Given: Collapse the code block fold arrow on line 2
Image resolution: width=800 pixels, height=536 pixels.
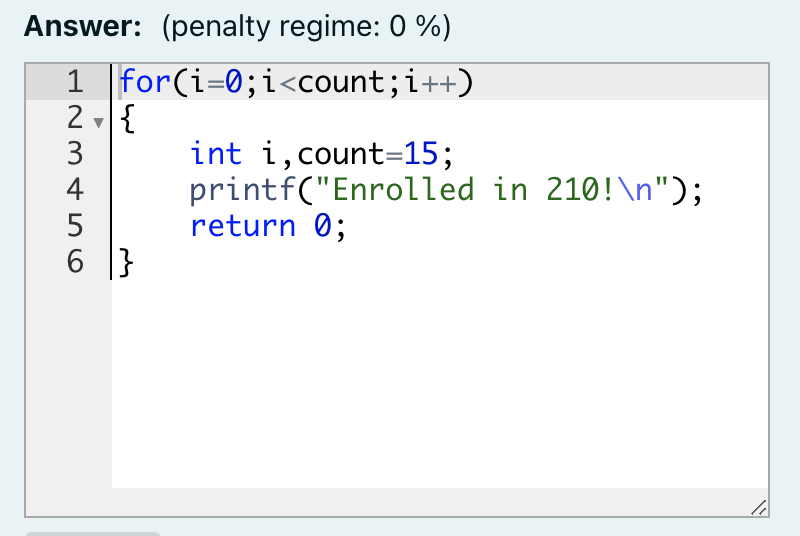Looking at the screenshot, I should tap(98, 122).
